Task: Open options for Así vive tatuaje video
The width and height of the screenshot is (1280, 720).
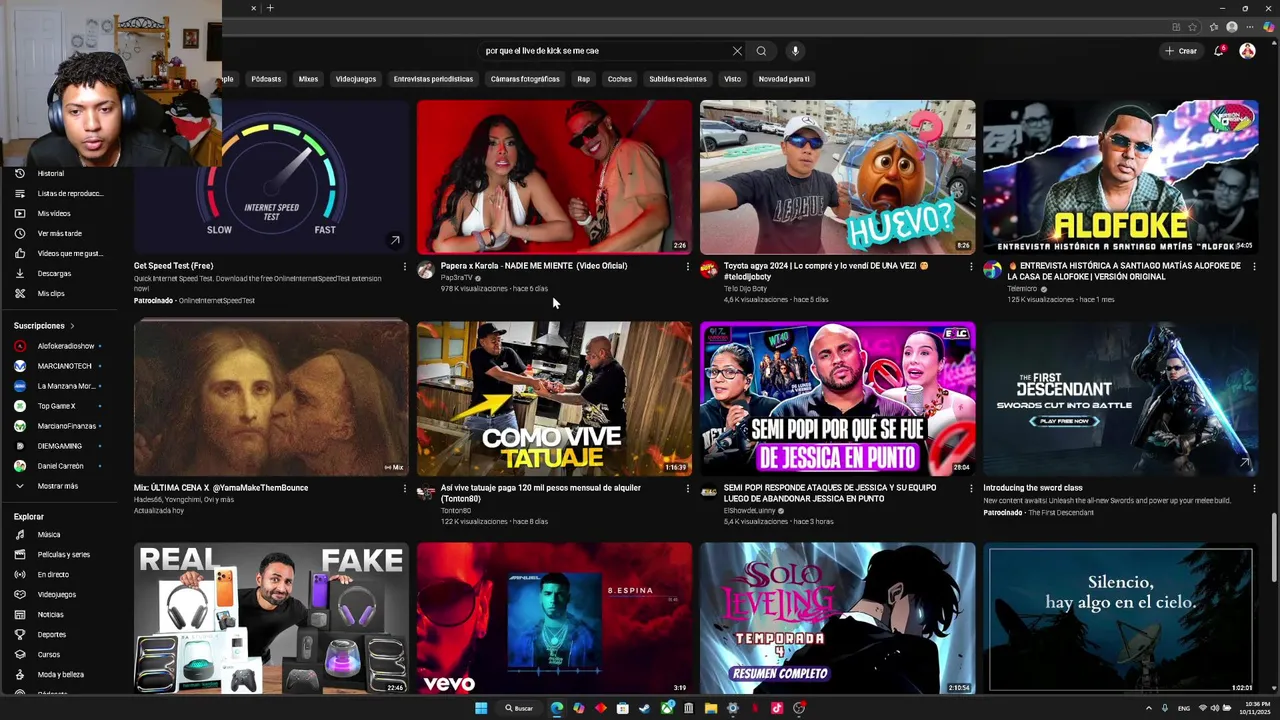Action: [x=687, y=488]
